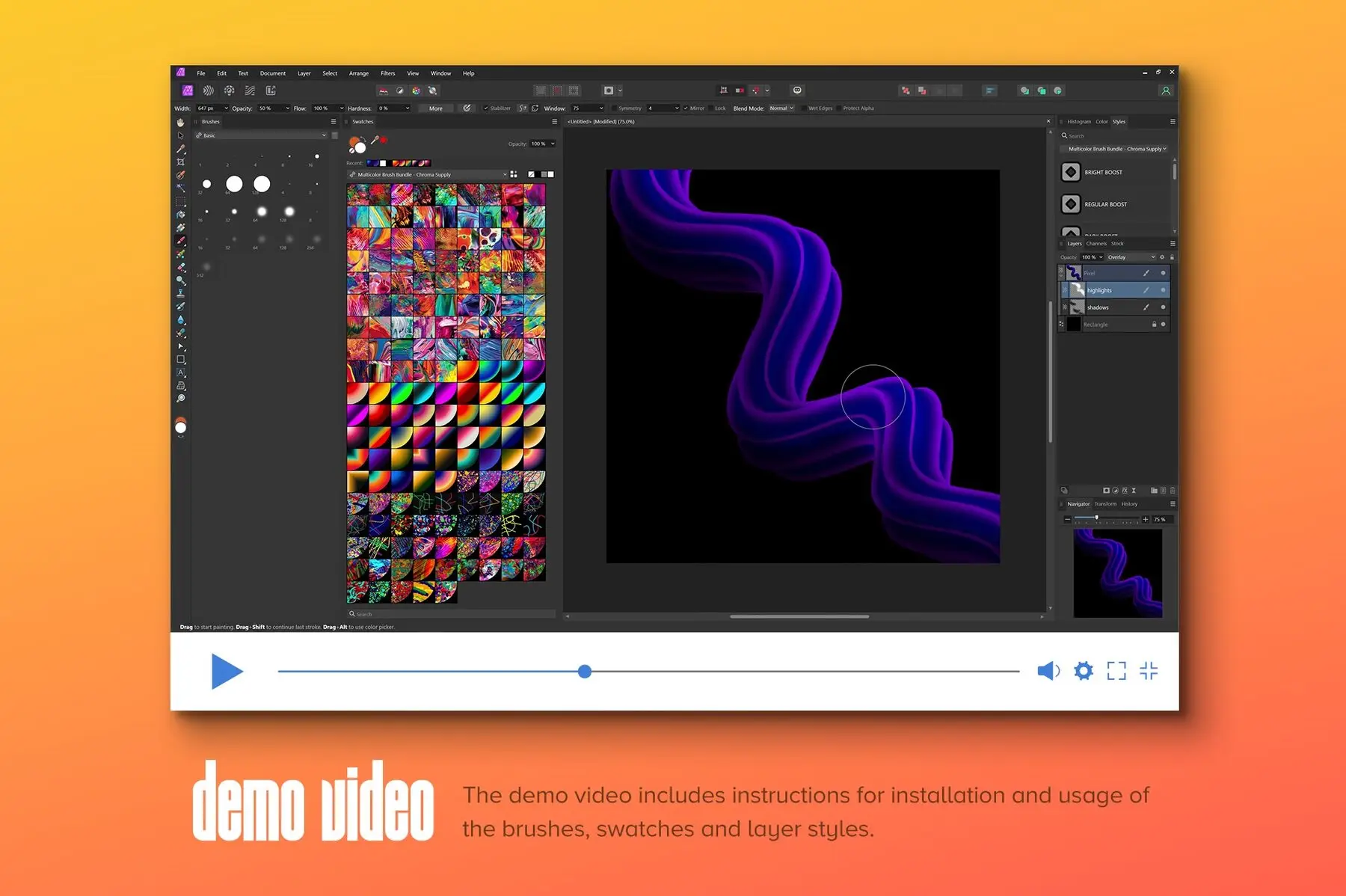Select the Text tool

tap(181, 371)
